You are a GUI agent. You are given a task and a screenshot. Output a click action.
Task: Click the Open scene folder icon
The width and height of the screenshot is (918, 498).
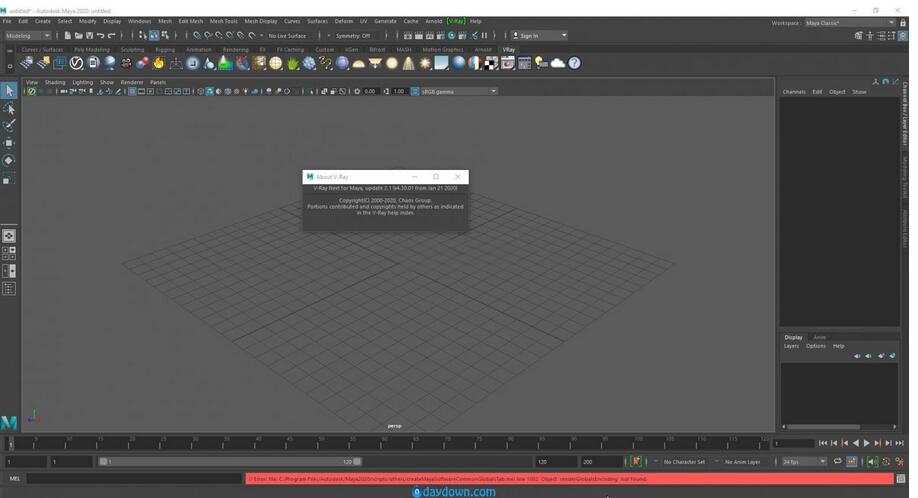pyautogui.click(x=78, y=36)
